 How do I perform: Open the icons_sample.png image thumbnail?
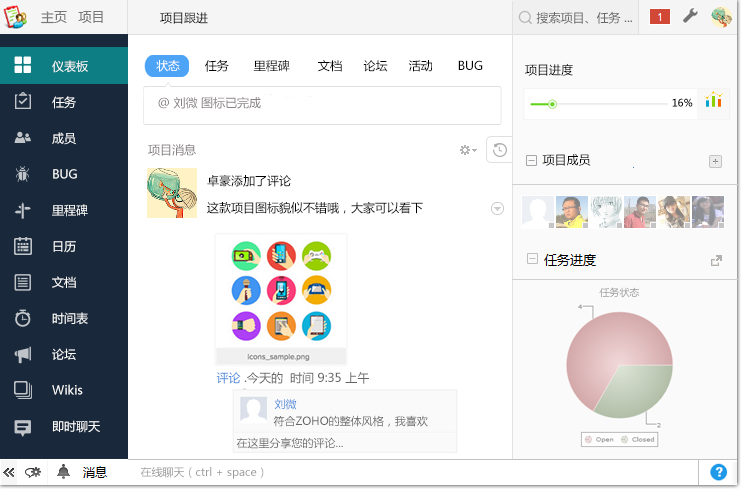pos(281,298)
